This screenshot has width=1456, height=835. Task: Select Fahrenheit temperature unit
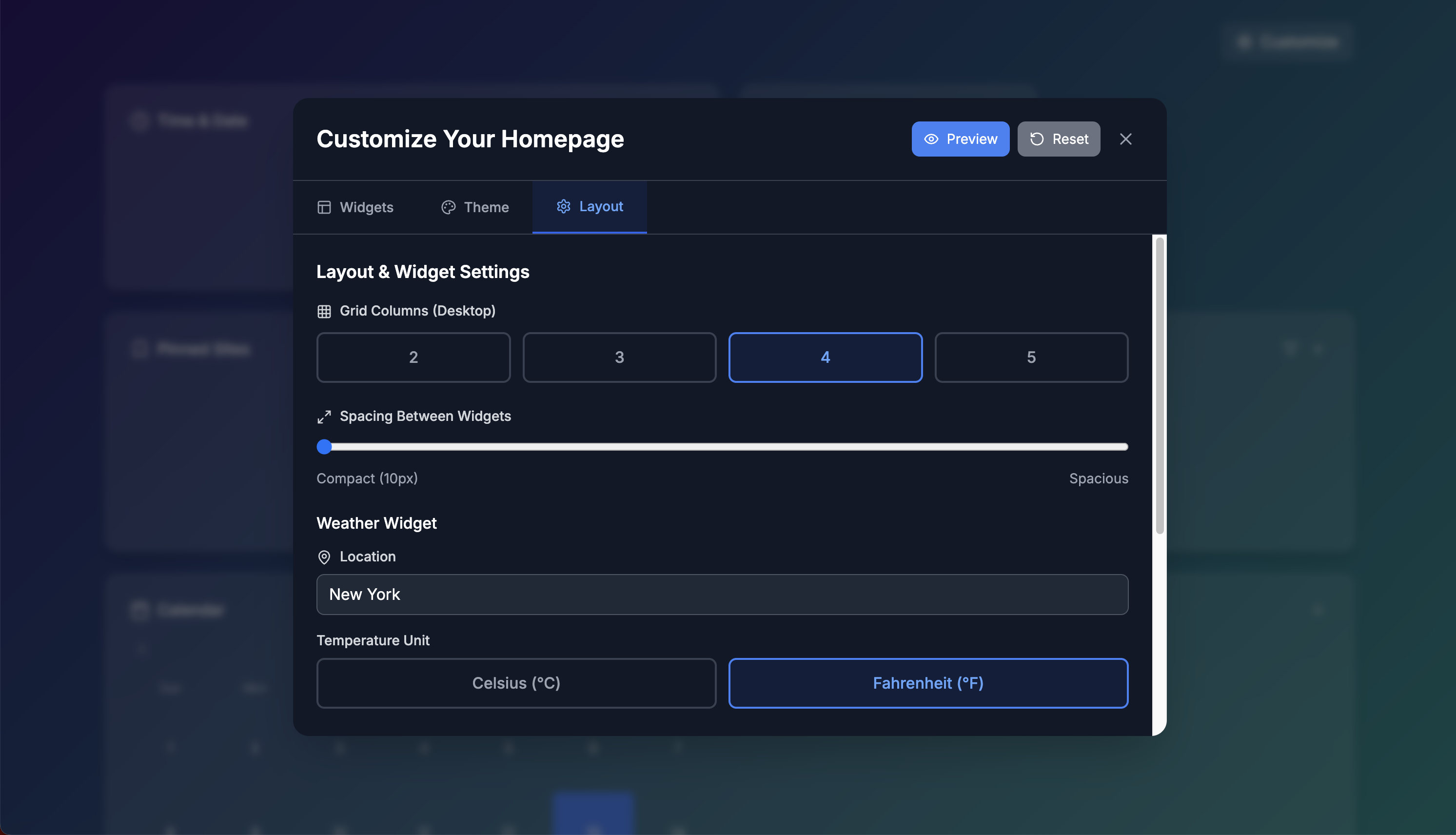927,683
